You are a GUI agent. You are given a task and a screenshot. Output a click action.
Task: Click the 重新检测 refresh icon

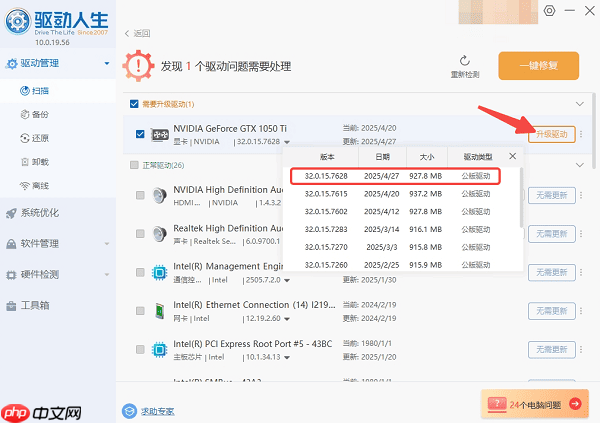coord(465,60)
